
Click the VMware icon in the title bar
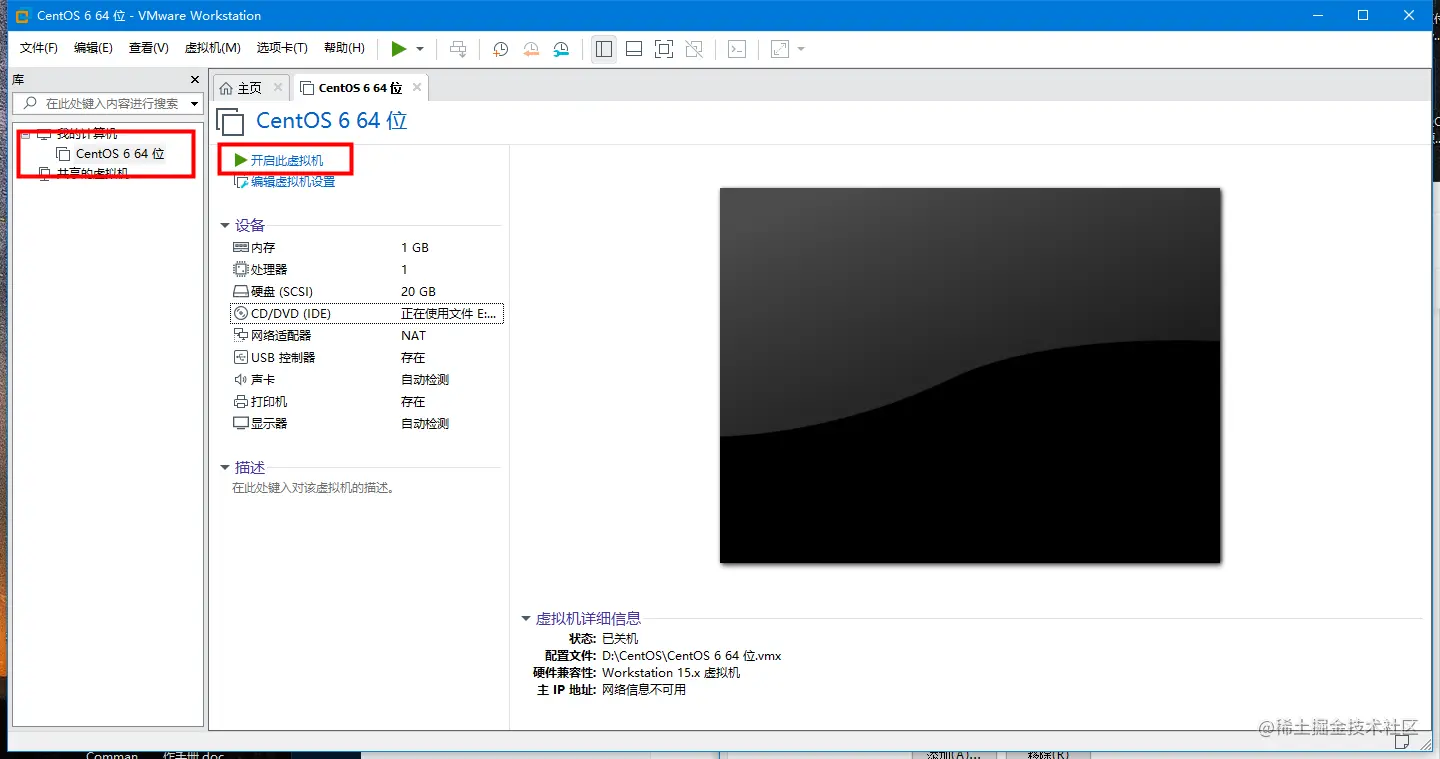tap(23, 15)
